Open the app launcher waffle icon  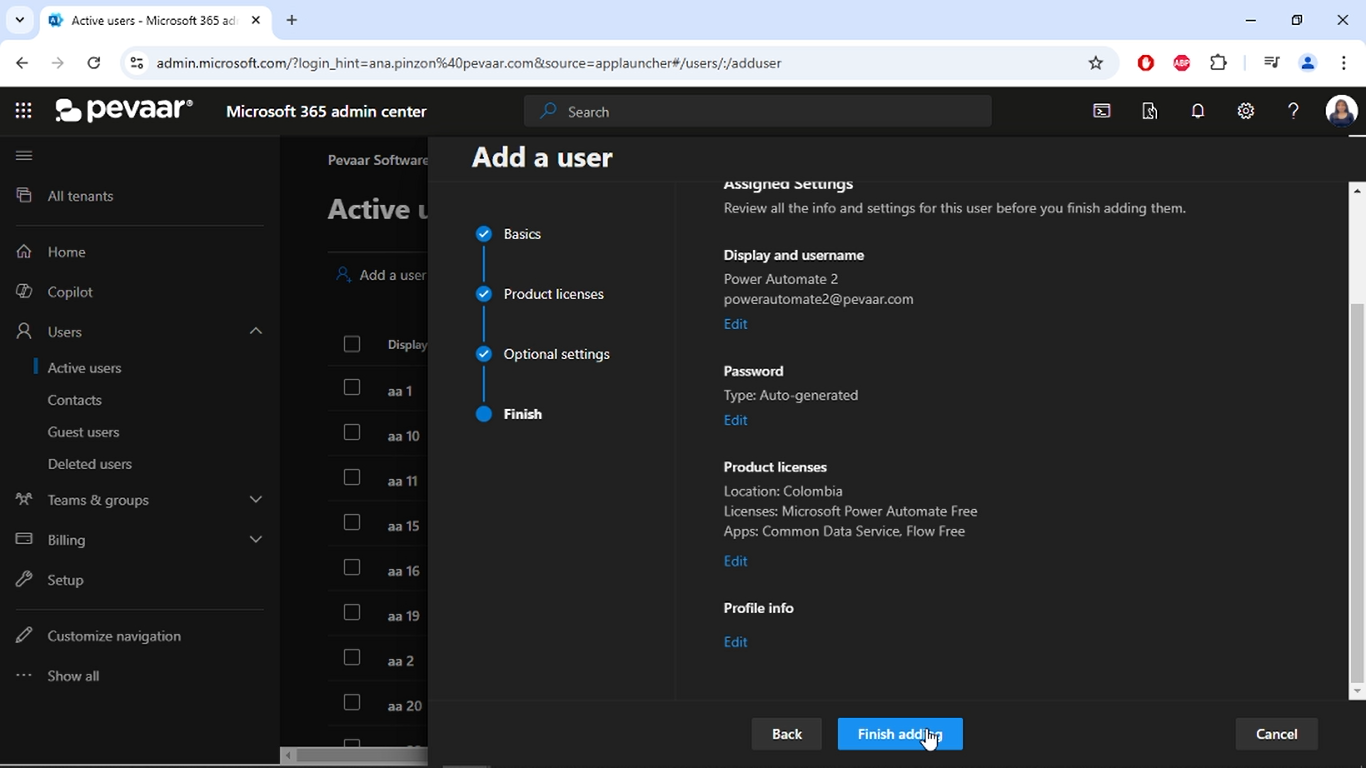click(x=23, y=111)
